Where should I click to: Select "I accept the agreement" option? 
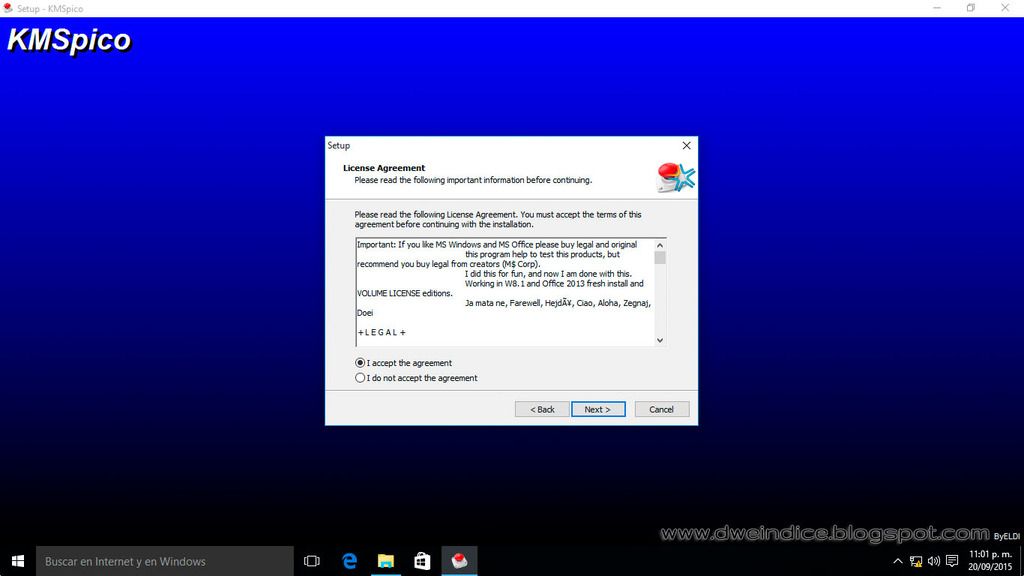click(361, 363)
